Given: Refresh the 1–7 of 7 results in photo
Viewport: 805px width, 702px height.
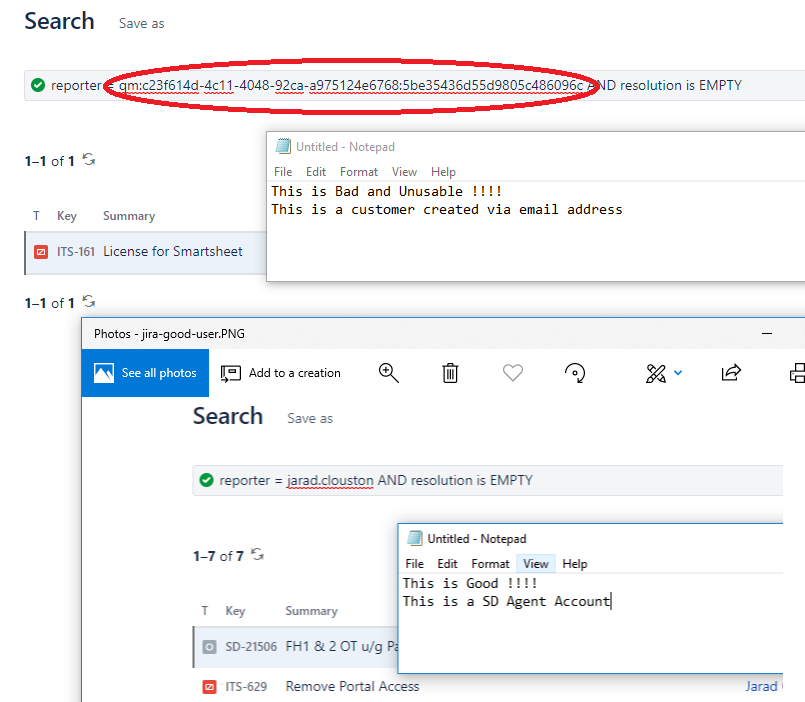Looking at the screenshot, I should pyautogui.click(x=257, y=554).
